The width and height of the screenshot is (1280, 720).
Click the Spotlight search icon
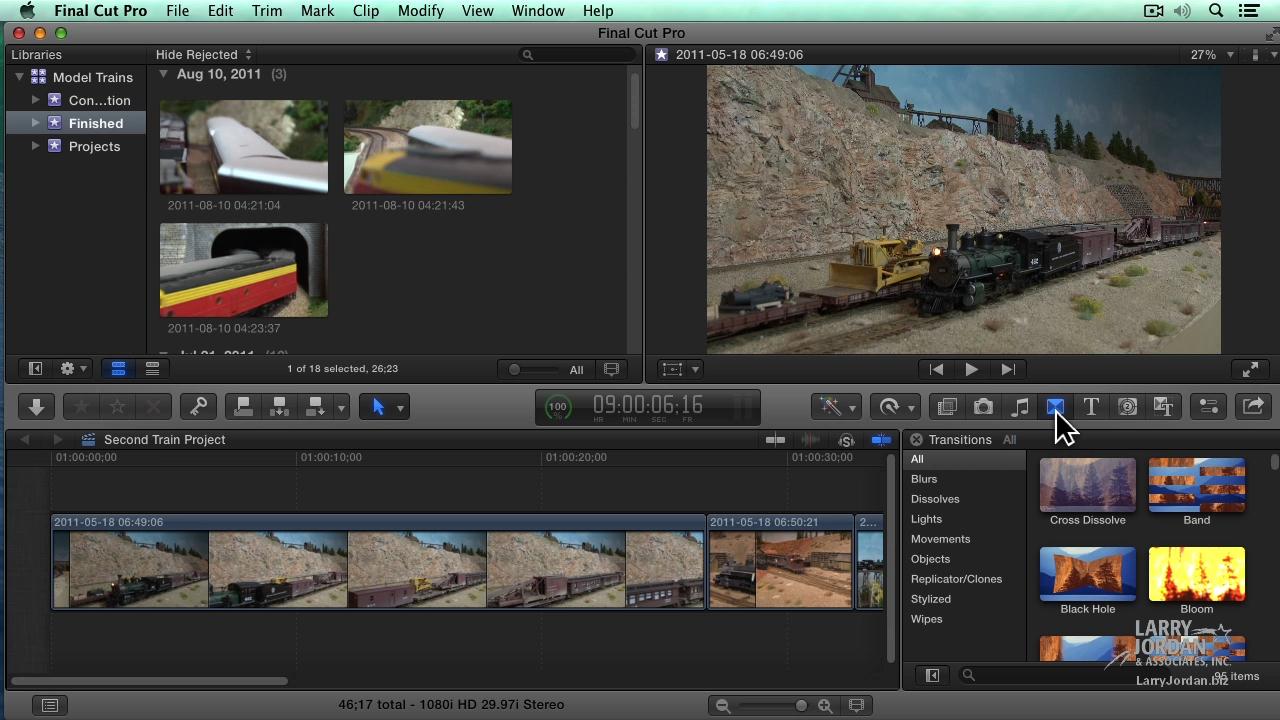(x=1216, y=11)
